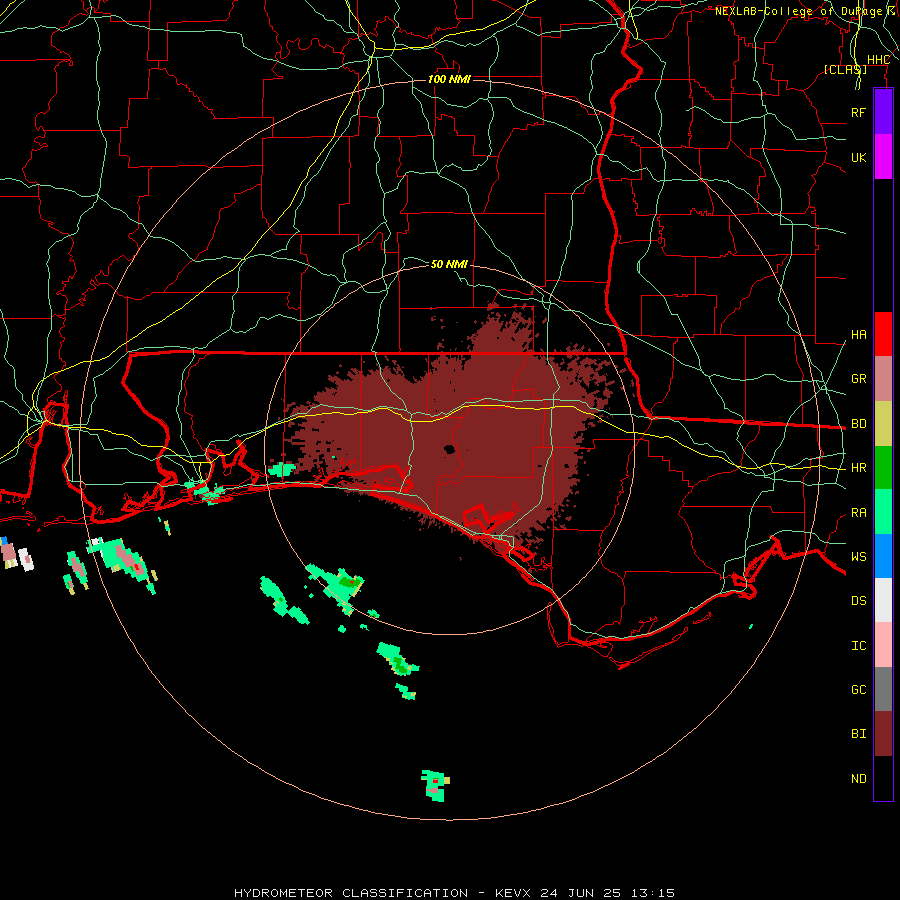Click the KEVX station identifier

(513, 893)
